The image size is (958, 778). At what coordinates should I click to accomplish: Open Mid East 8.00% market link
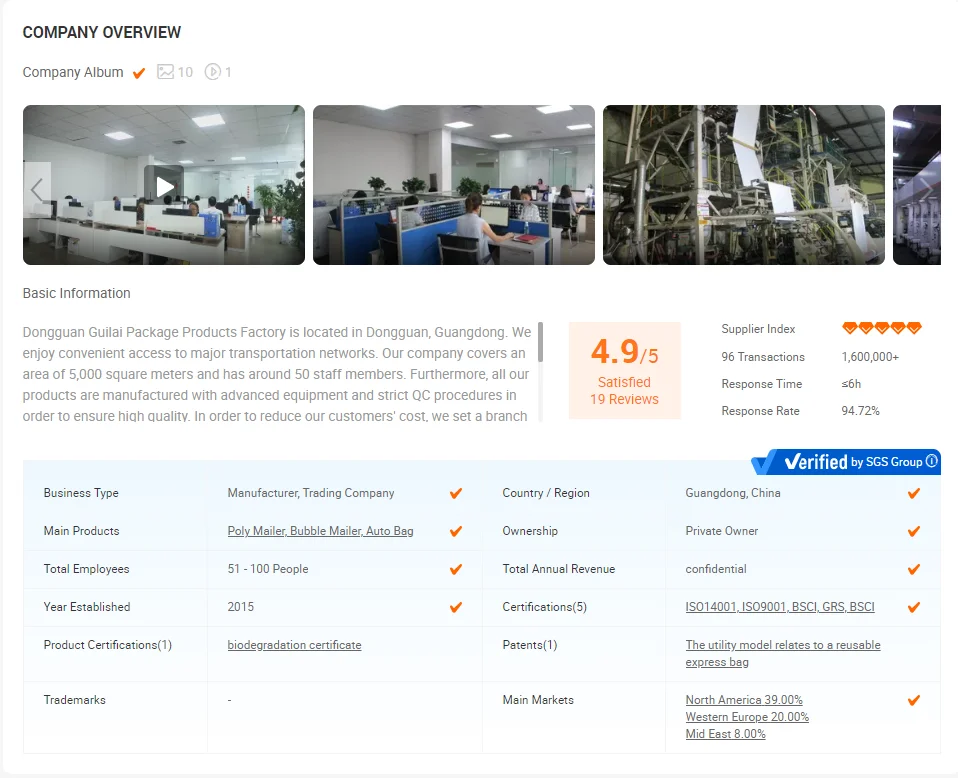point(725,734)
